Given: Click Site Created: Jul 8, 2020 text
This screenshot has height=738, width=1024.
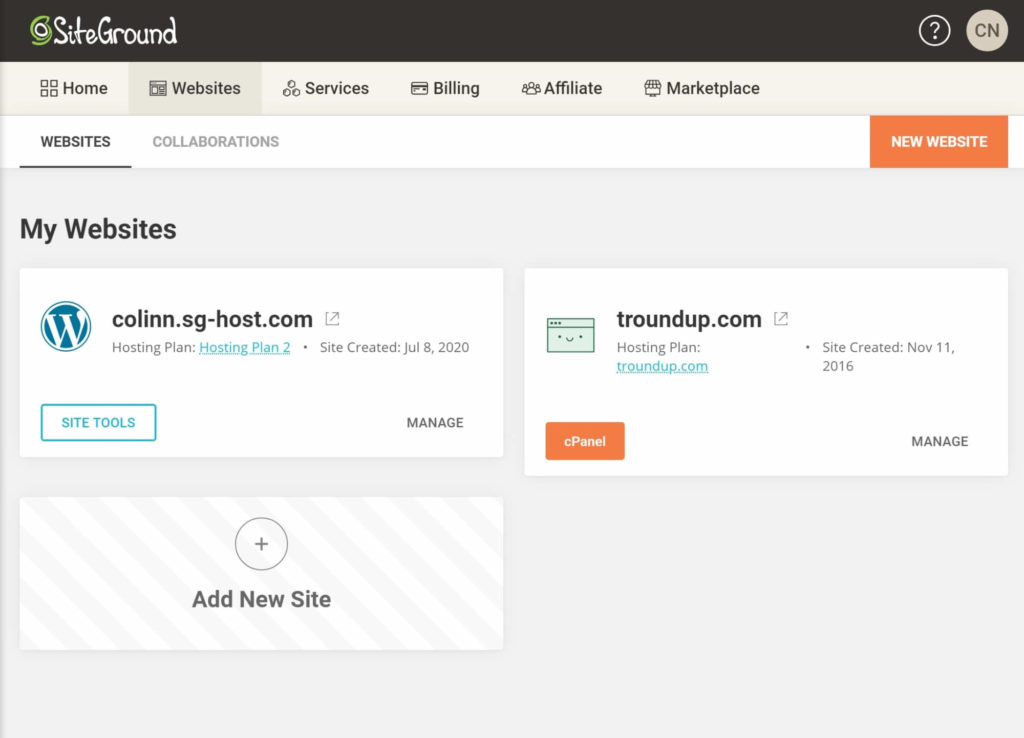Looking at the screenshot, I should point(394,347).
